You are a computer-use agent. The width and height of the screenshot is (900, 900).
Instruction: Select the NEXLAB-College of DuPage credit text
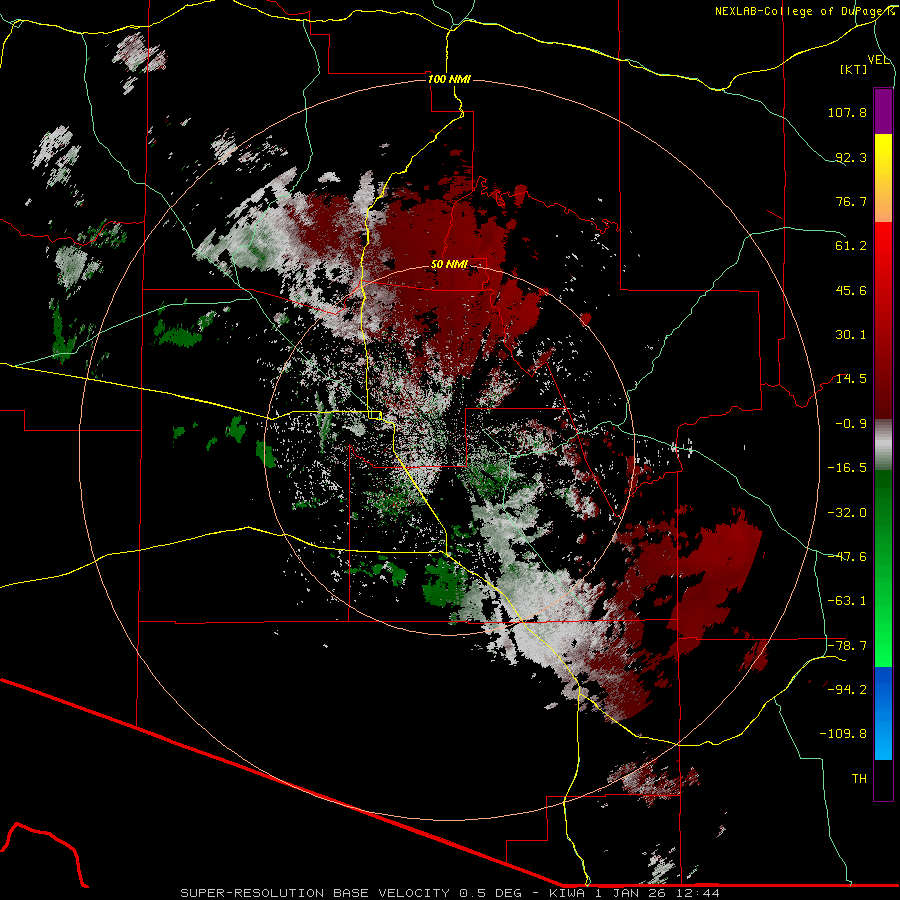point(805,11)
